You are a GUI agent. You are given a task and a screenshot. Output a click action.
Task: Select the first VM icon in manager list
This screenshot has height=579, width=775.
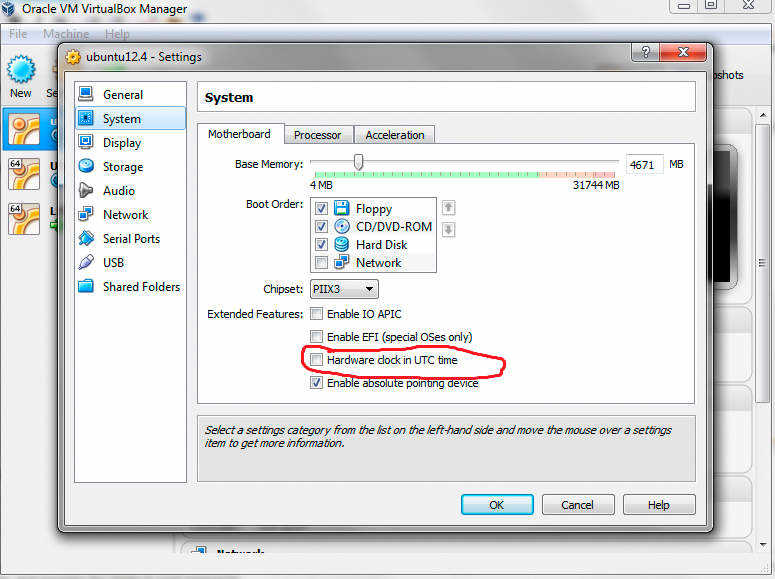tap(24, 130)
